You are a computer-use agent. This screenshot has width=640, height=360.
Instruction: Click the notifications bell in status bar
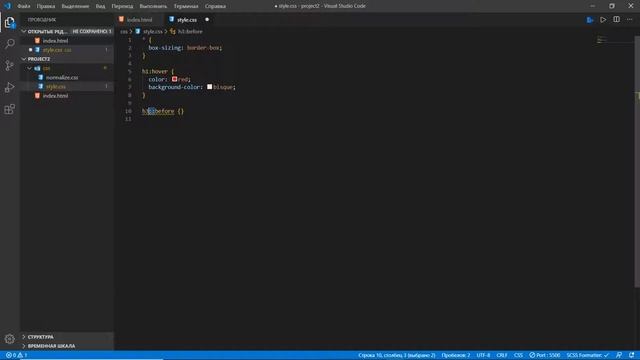(631, 355)
